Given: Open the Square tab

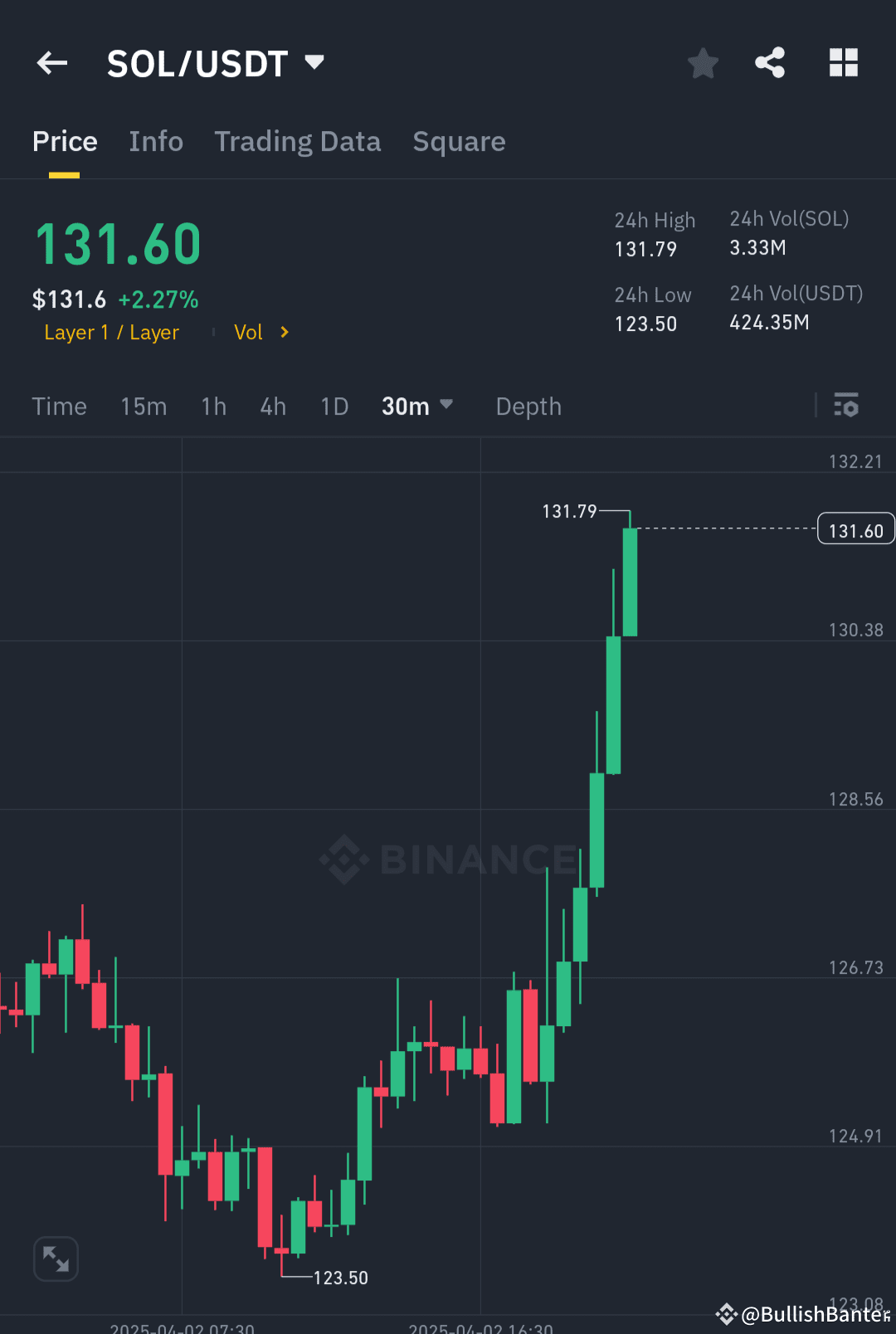Looking at the screenshot, I should pyautogui.click(x=459, y=141).
